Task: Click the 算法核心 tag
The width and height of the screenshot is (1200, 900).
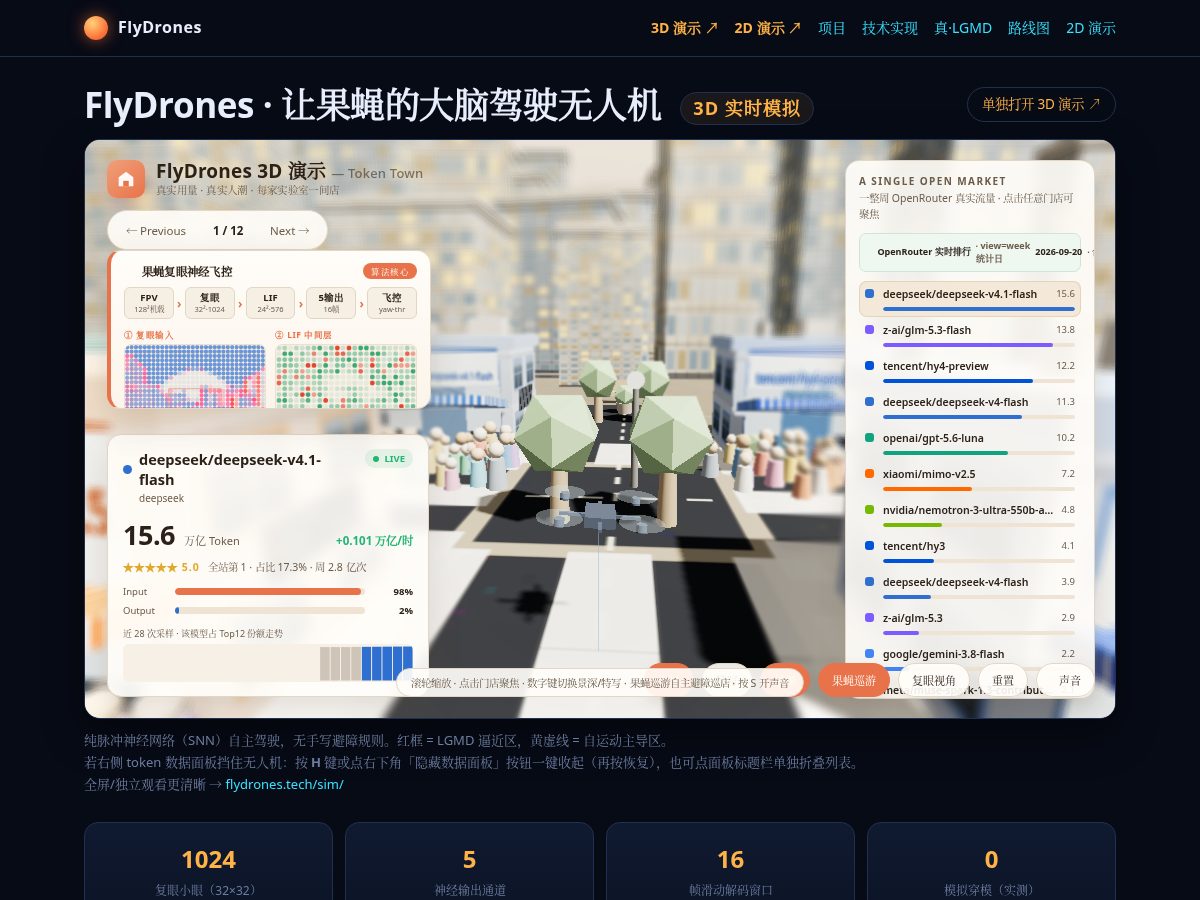Action: click(390, 271)
